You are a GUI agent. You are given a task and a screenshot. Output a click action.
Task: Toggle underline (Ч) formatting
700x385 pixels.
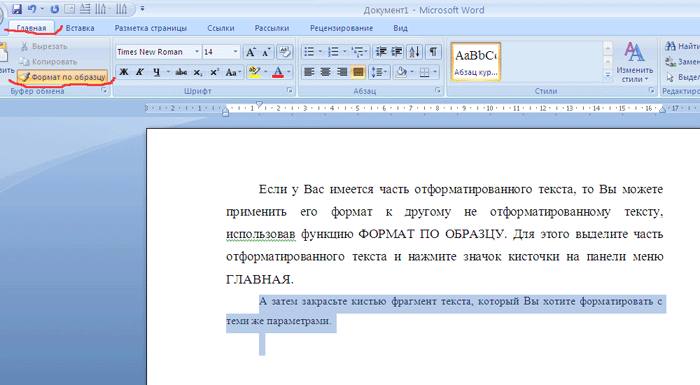point(156,72)
